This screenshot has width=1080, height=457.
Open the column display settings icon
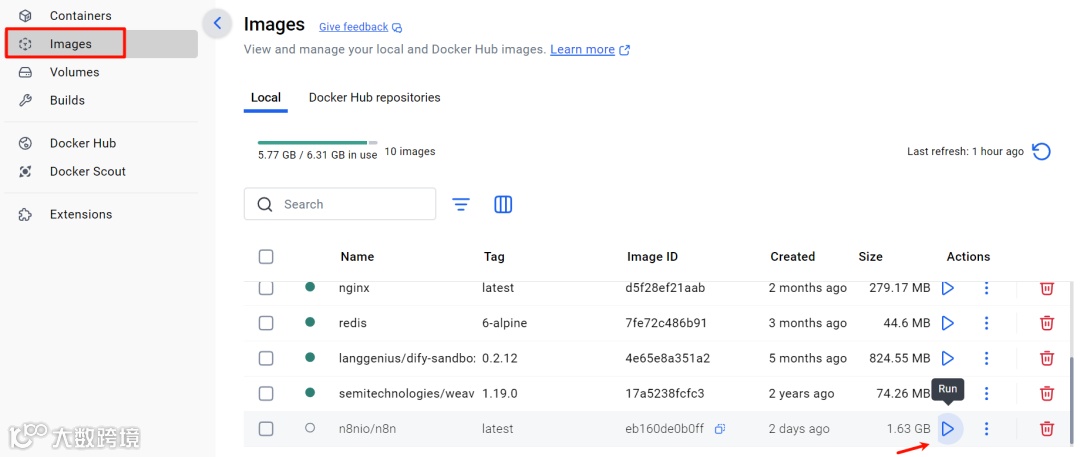(x=503, y=204)
